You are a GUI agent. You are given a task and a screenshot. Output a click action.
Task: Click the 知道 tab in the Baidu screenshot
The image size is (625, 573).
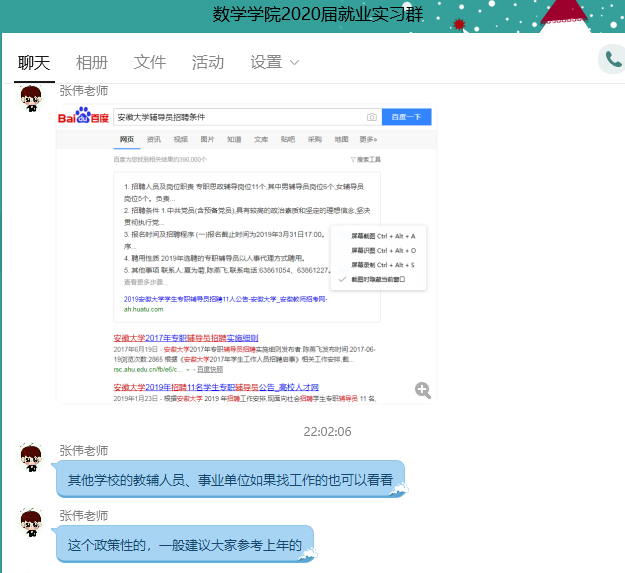click(234, 139)
